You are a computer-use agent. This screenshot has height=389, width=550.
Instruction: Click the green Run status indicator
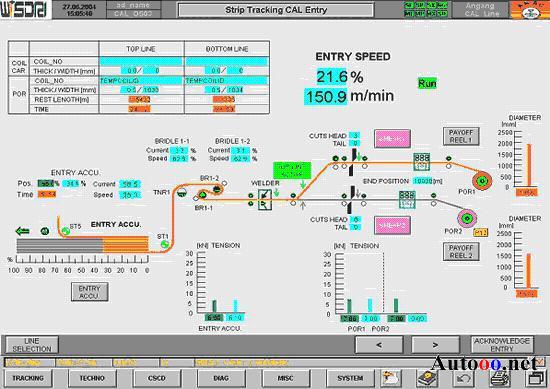427,83
